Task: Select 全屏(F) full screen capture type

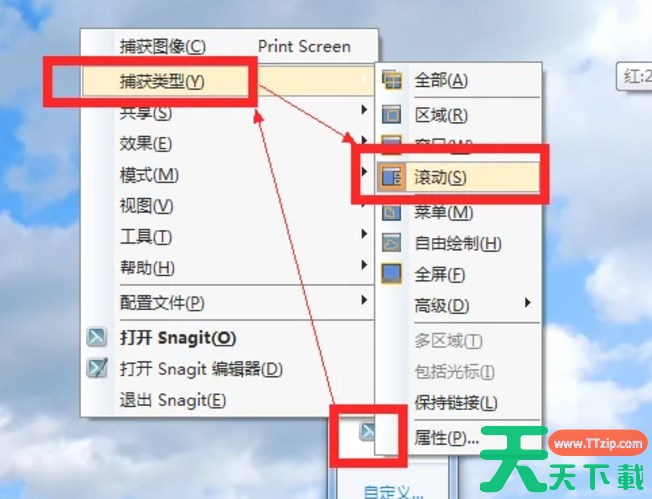Action: click(440, 275)
